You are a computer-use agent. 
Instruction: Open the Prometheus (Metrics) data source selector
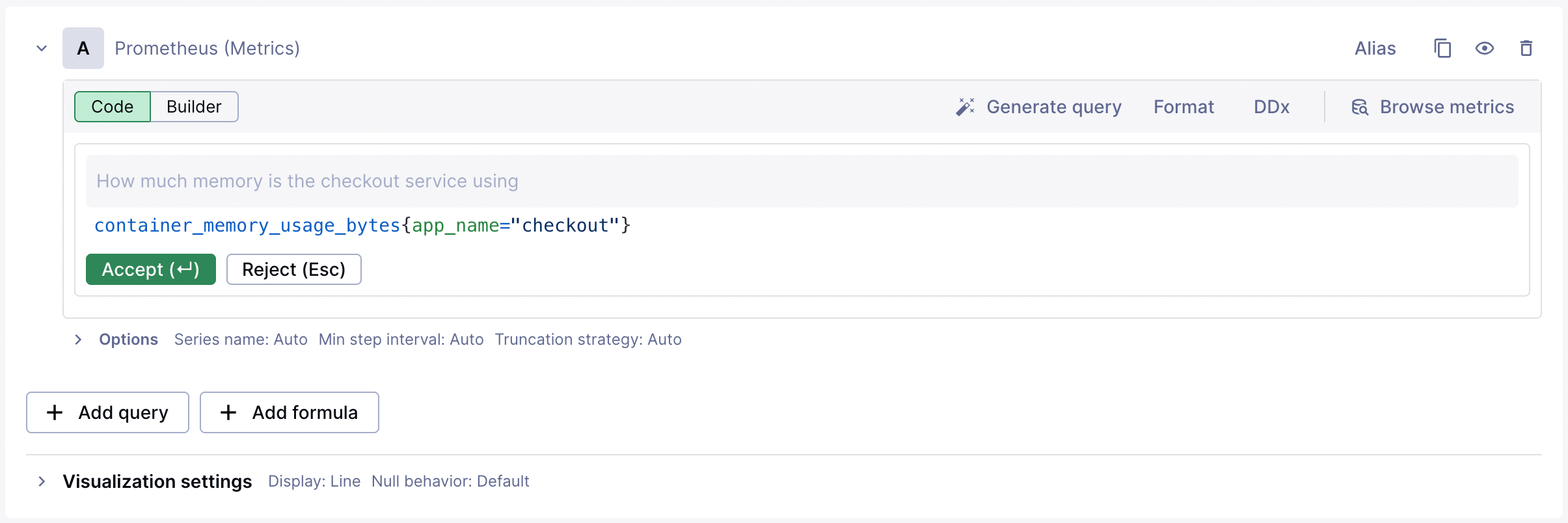pyautogui.click(x=207, y=48)
